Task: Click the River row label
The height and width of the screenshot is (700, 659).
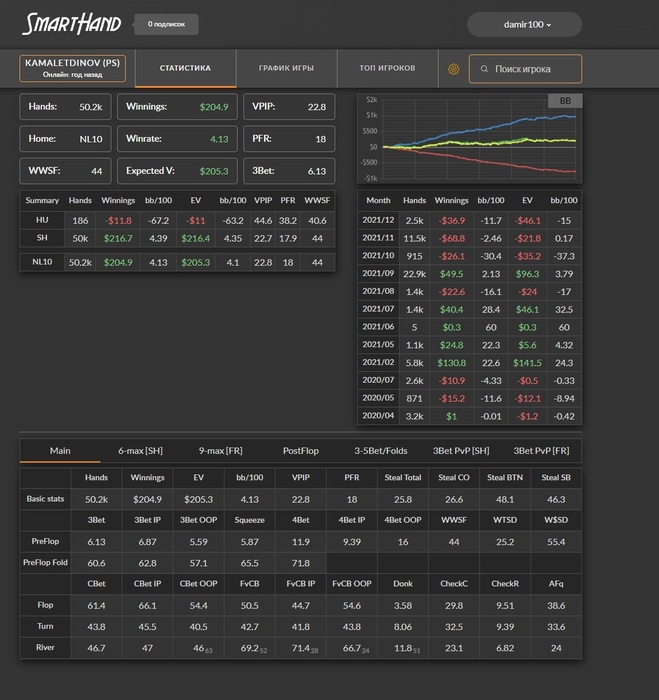Action: point(45,647)
